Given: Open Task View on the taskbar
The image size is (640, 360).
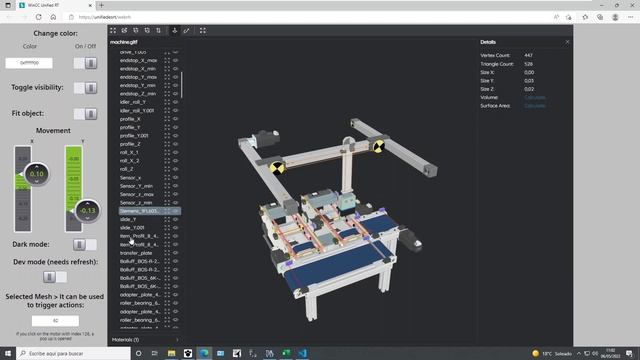Looking at the screenshot, I should point(155,353).
